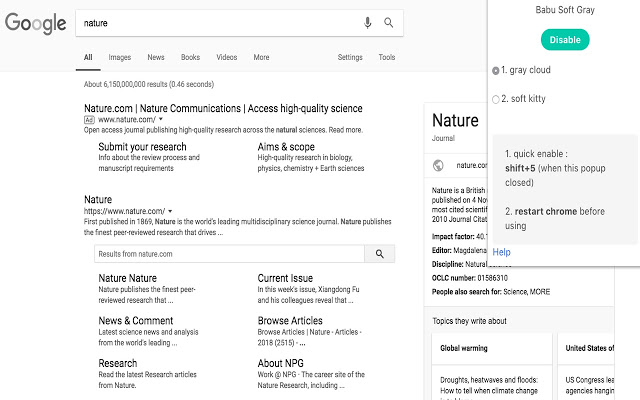Click the 'restart chrome before using' note

coord(555,218)
